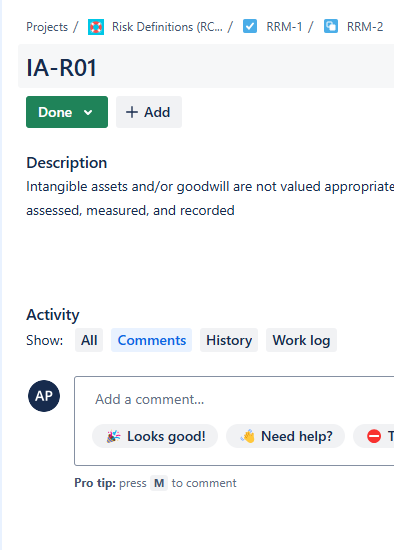Open the RRM-1 breadcrumb link
Image resolution: width=394 pixels, height=550 pixels.
284,27
